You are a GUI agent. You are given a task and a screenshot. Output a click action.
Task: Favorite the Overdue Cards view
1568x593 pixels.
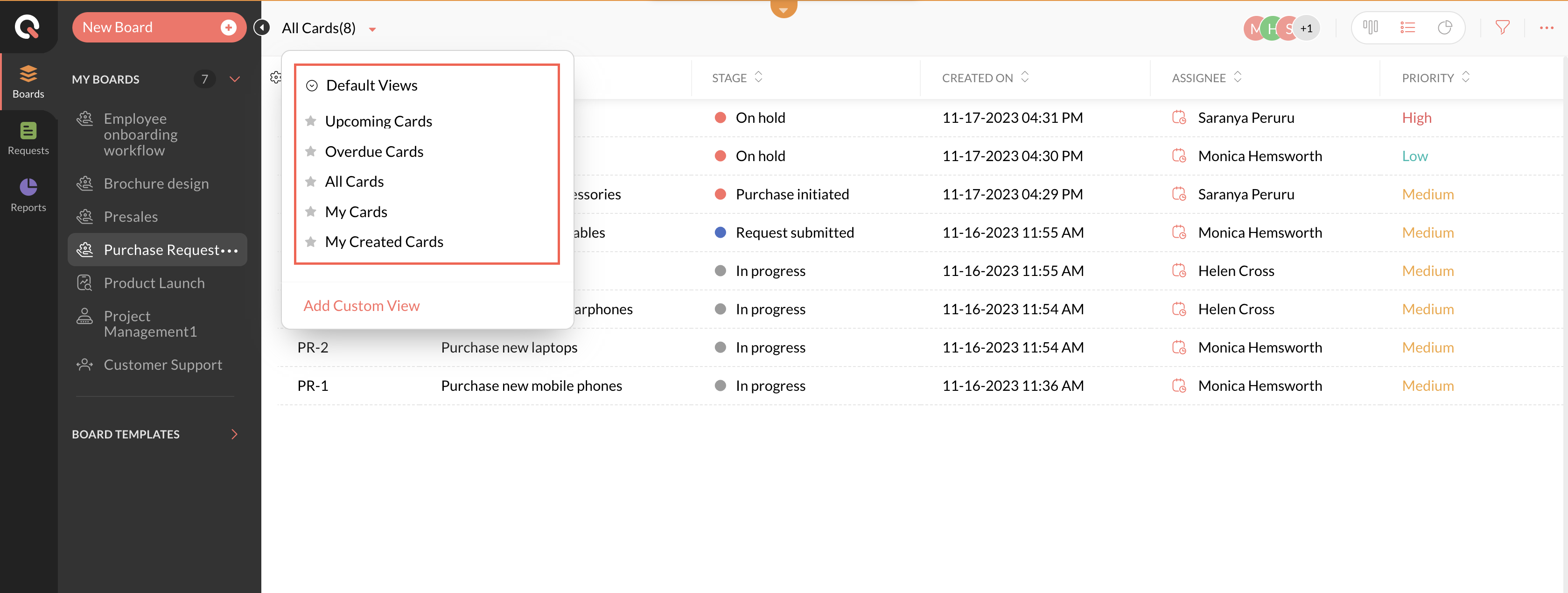point(310,151)
